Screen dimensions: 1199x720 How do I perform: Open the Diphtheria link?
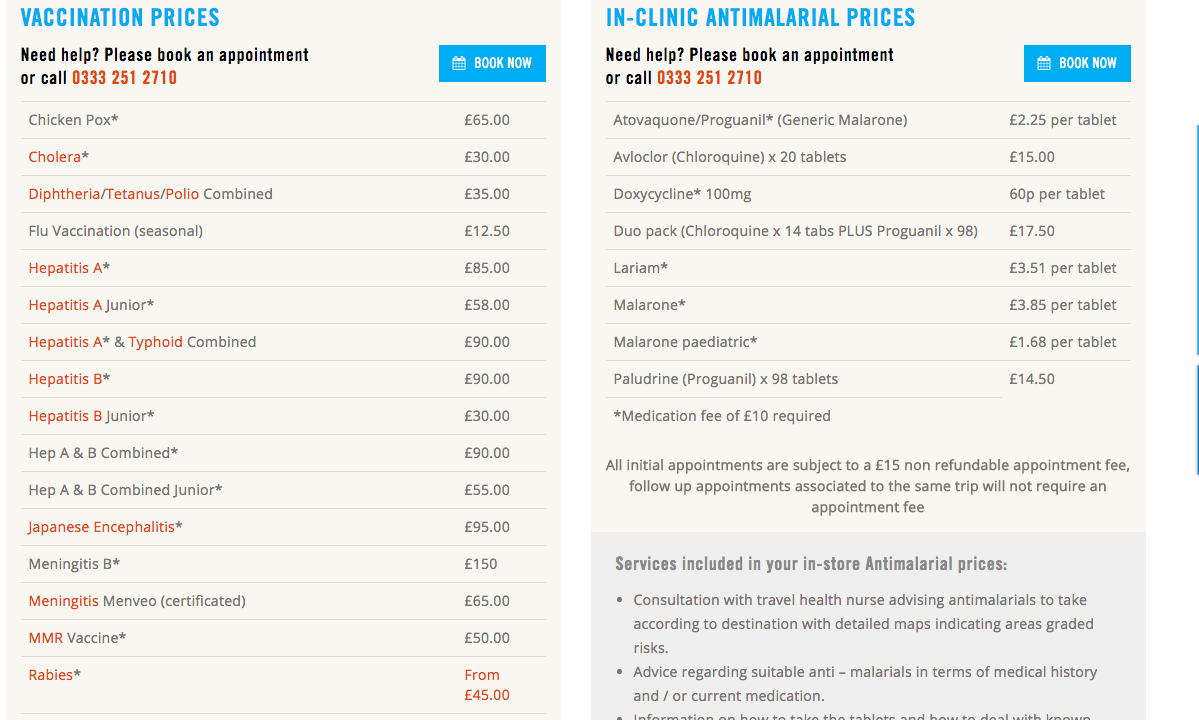[x=64, y=194]
